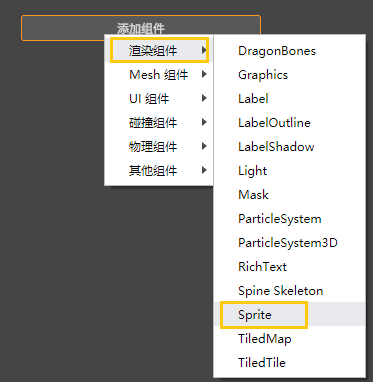The height and width of the screenshot is (382, 373).
Task: Choose ParticleSystem from the list
Action: [x=289, y=219]
